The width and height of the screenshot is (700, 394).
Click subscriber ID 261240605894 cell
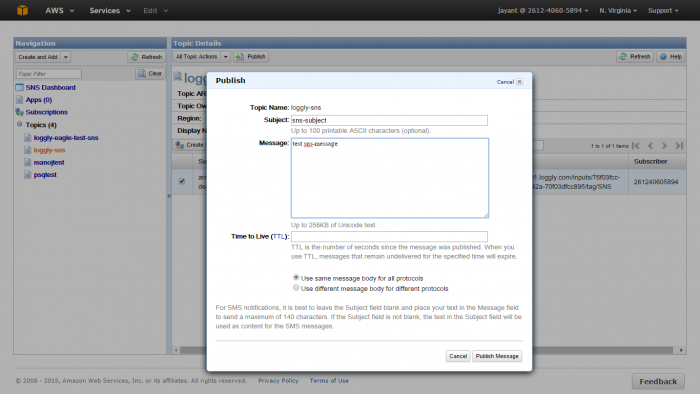point(656,182)
